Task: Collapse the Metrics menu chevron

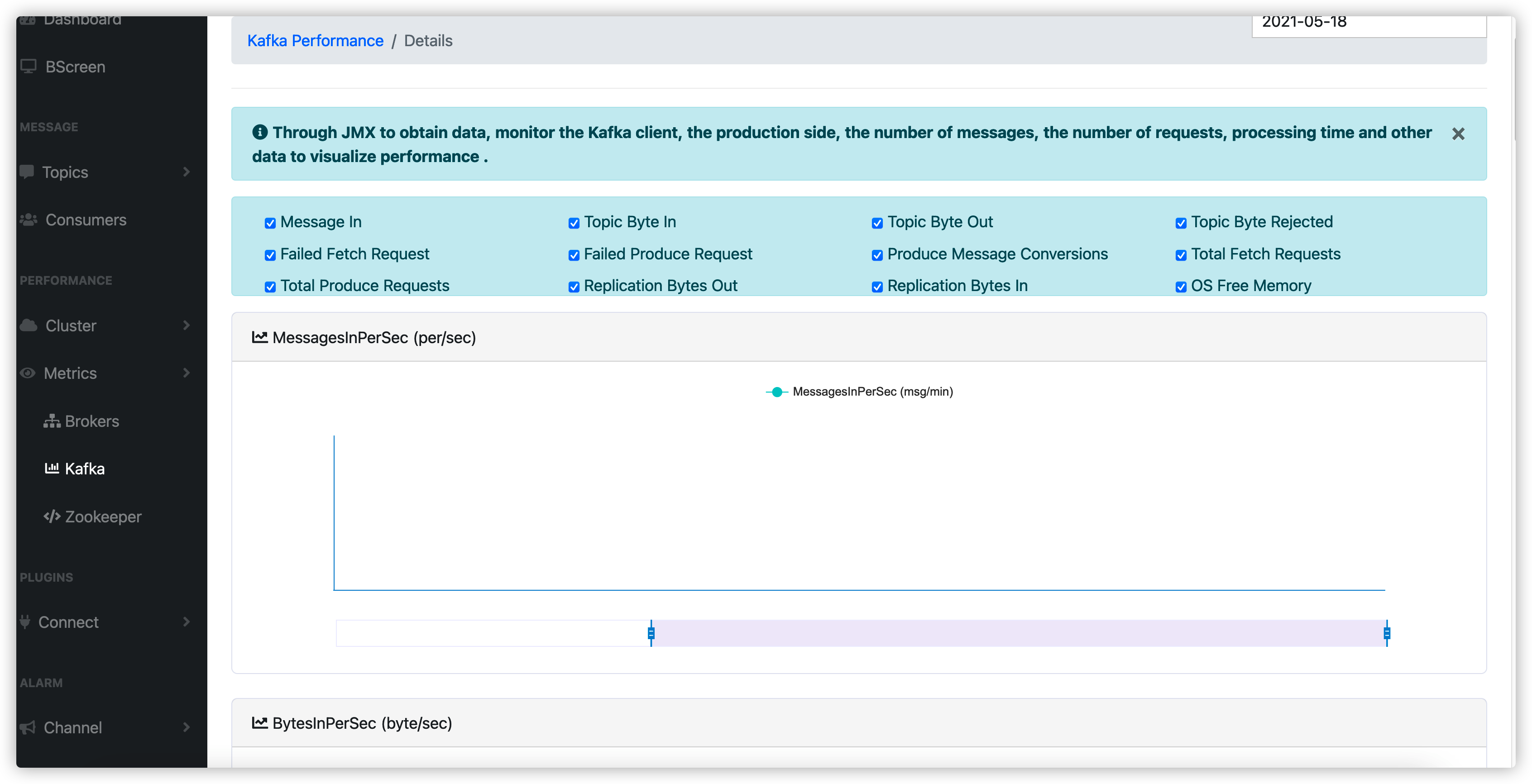Action: (186, 373)
